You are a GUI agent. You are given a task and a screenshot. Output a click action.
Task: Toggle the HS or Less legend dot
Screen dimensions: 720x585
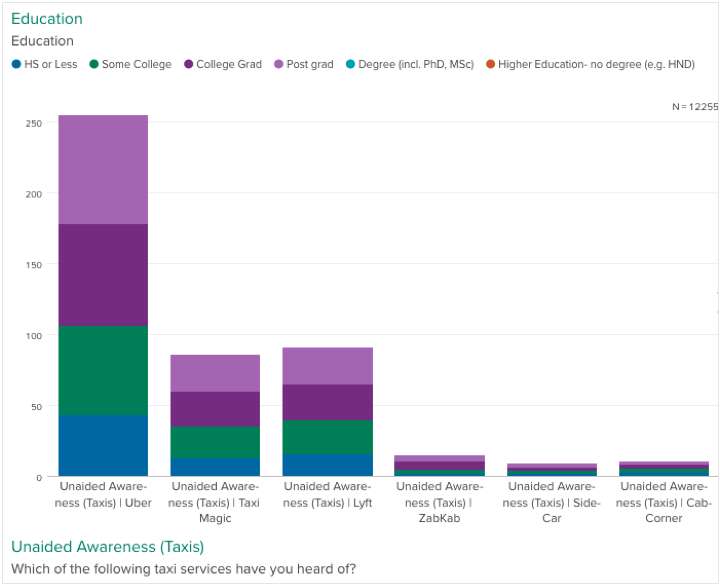[17, 64]
